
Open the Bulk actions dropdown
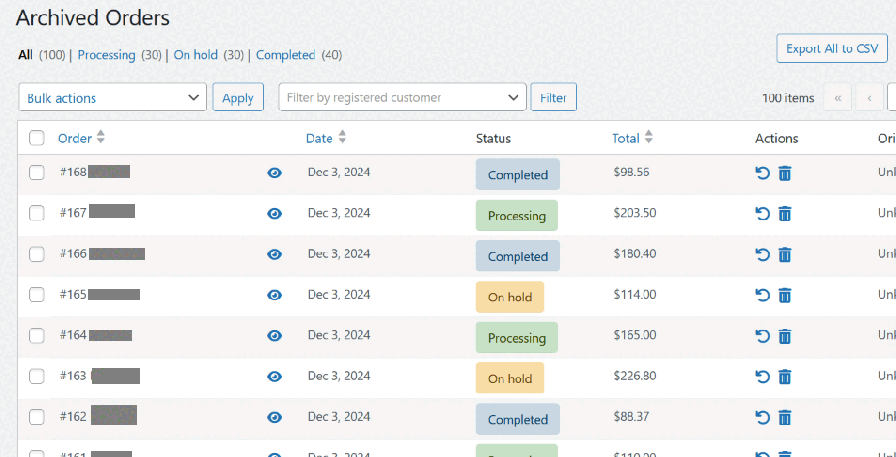pos(112,97)
